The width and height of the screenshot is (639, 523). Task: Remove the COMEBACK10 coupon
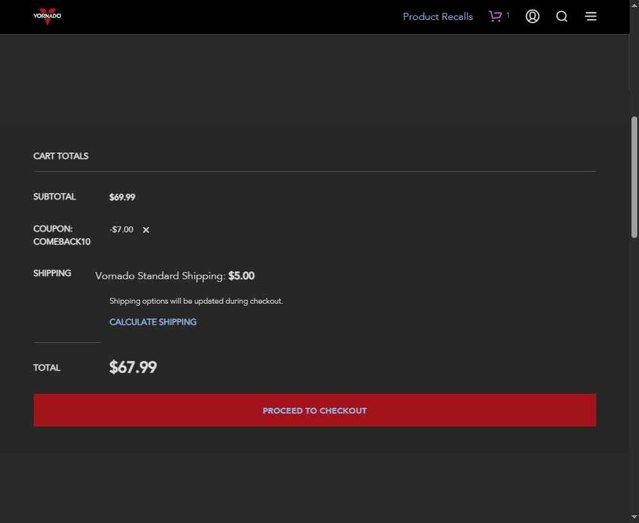[146, 230]
